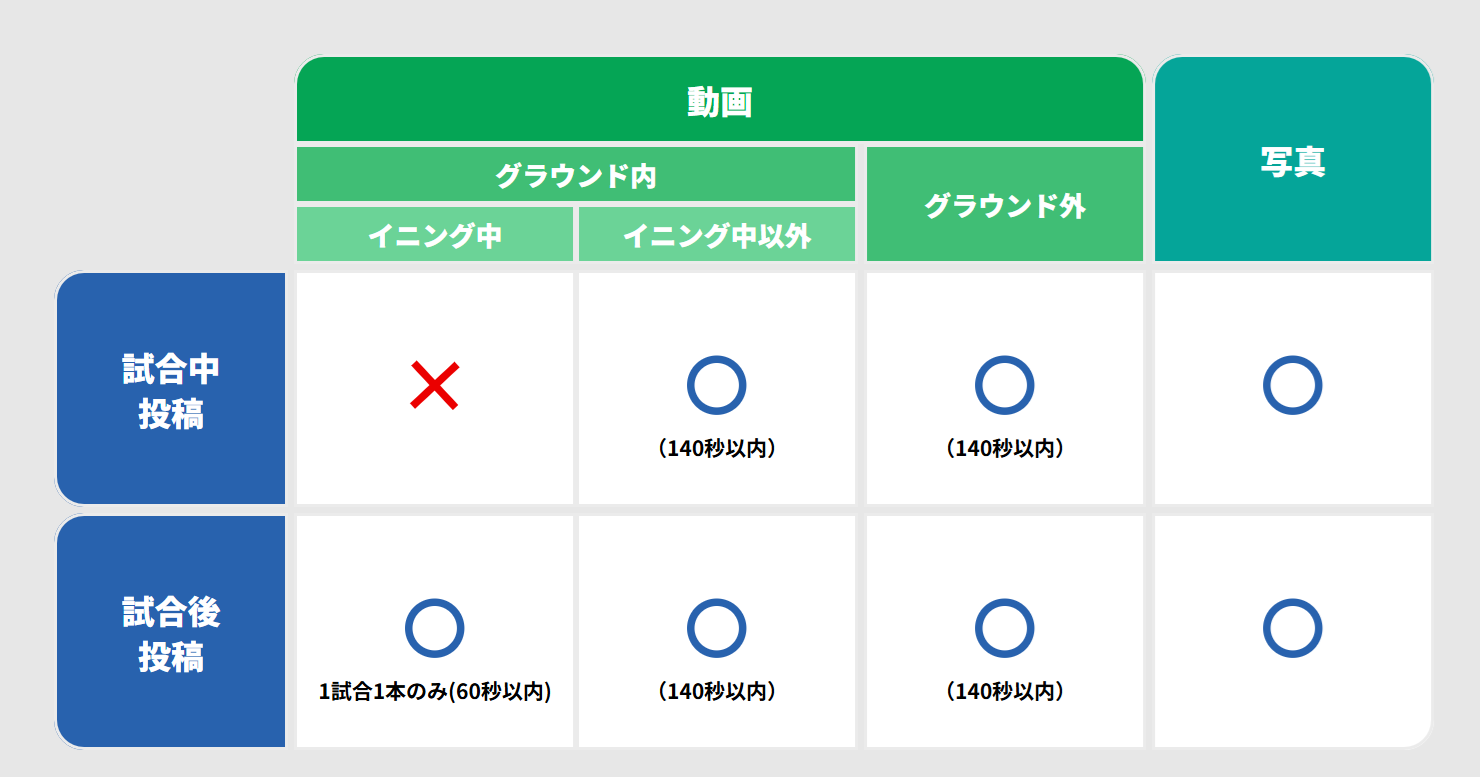Click (140秒以内) under 試合後 グラウンド外
The width and height of the screenshot is (1480, 777).
click(x=1005, y=691)
